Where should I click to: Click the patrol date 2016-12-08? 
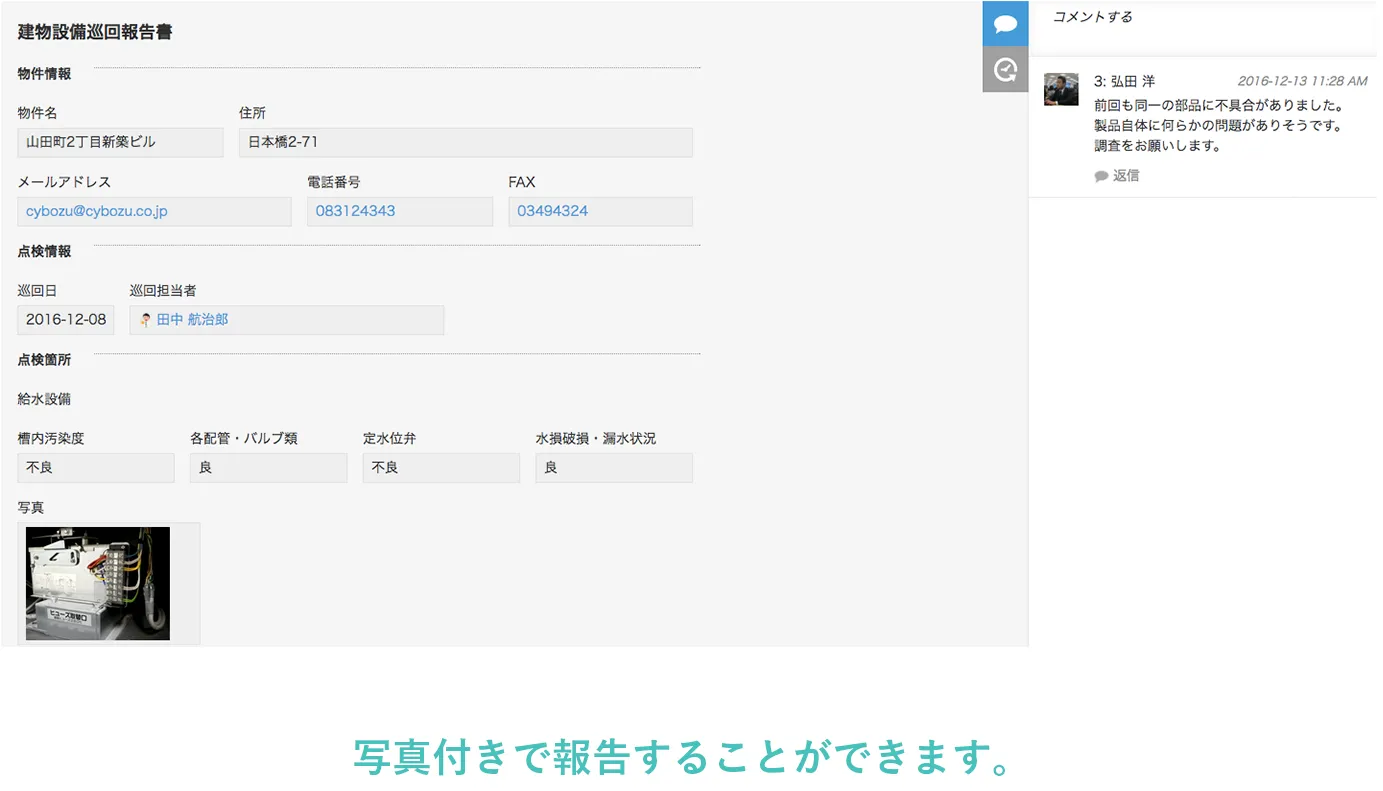click(x=66, y=320)
